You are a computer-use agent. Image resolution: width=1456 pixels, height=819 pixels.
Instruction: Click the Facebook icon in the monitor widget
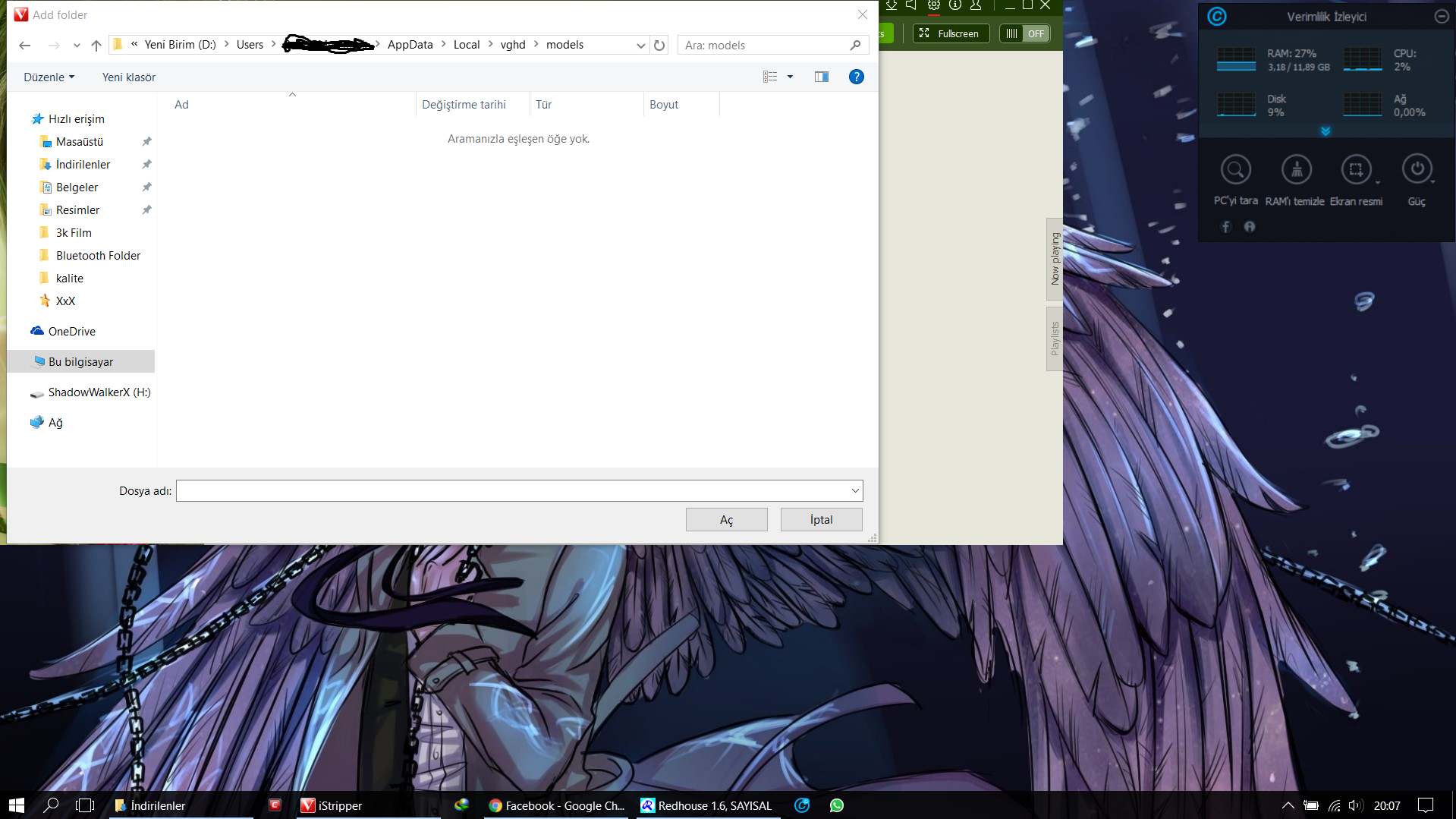click(1225, 227)
